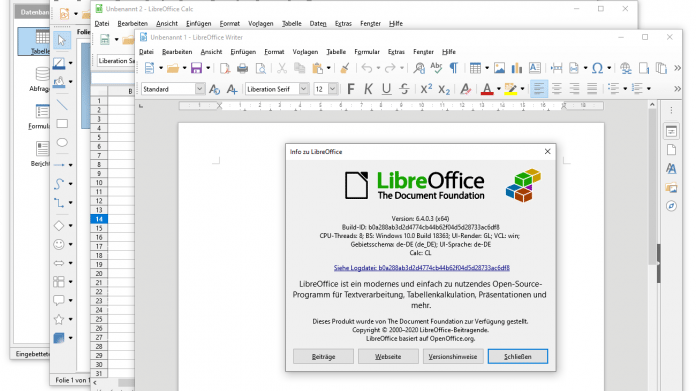Click the Redo arrow icon in Writer

pos(390,68)
